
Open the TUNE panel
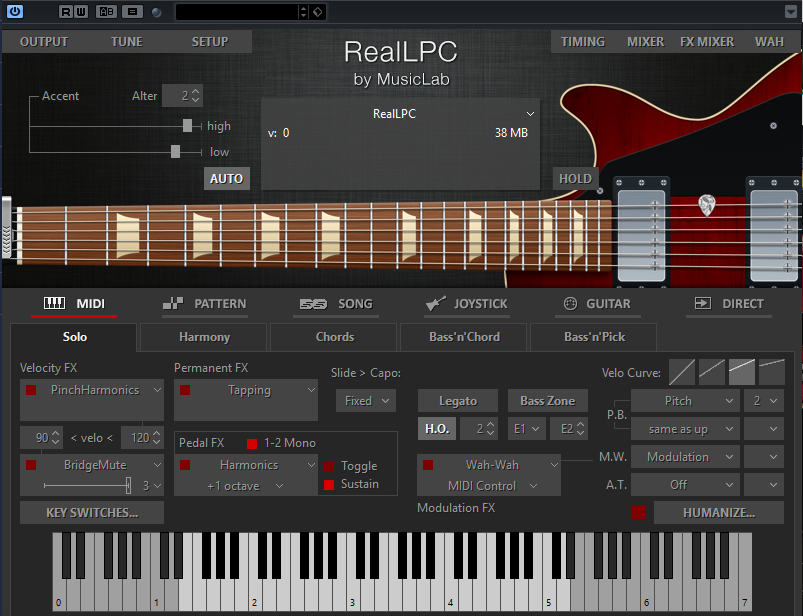tap(126, 42)
